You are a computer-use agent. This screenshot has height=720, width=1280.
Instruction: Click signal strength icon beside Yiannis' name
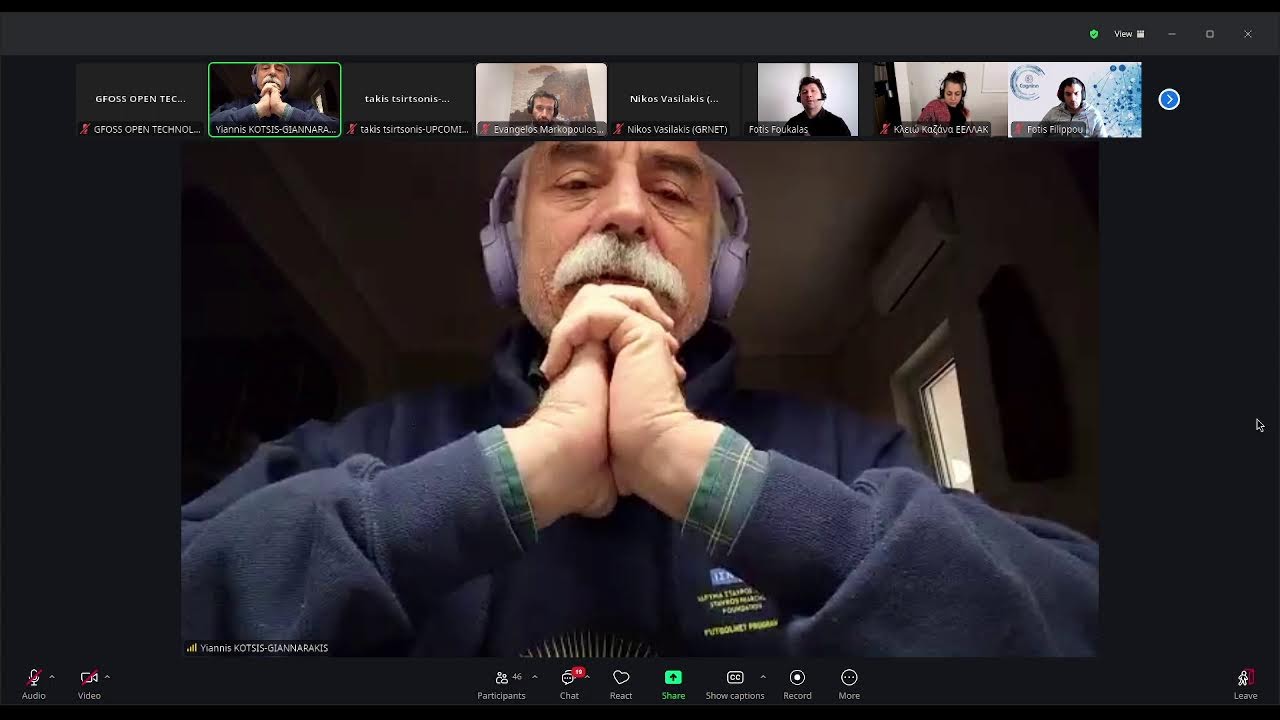point(191,648)
